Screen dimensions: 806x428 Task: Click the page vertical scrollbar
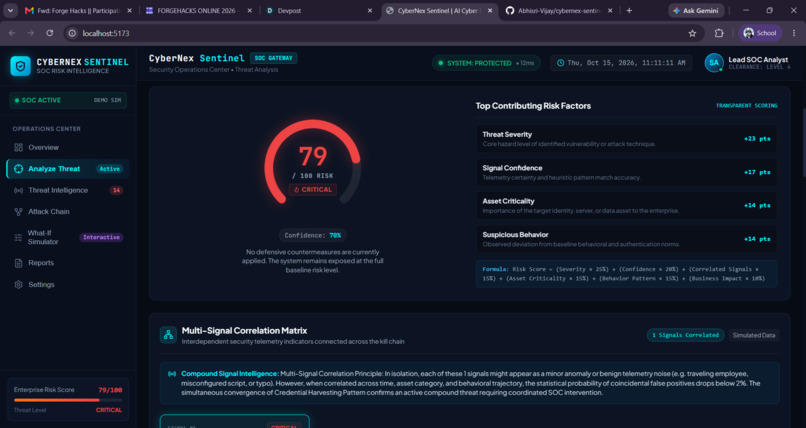[x=802, y=144]
